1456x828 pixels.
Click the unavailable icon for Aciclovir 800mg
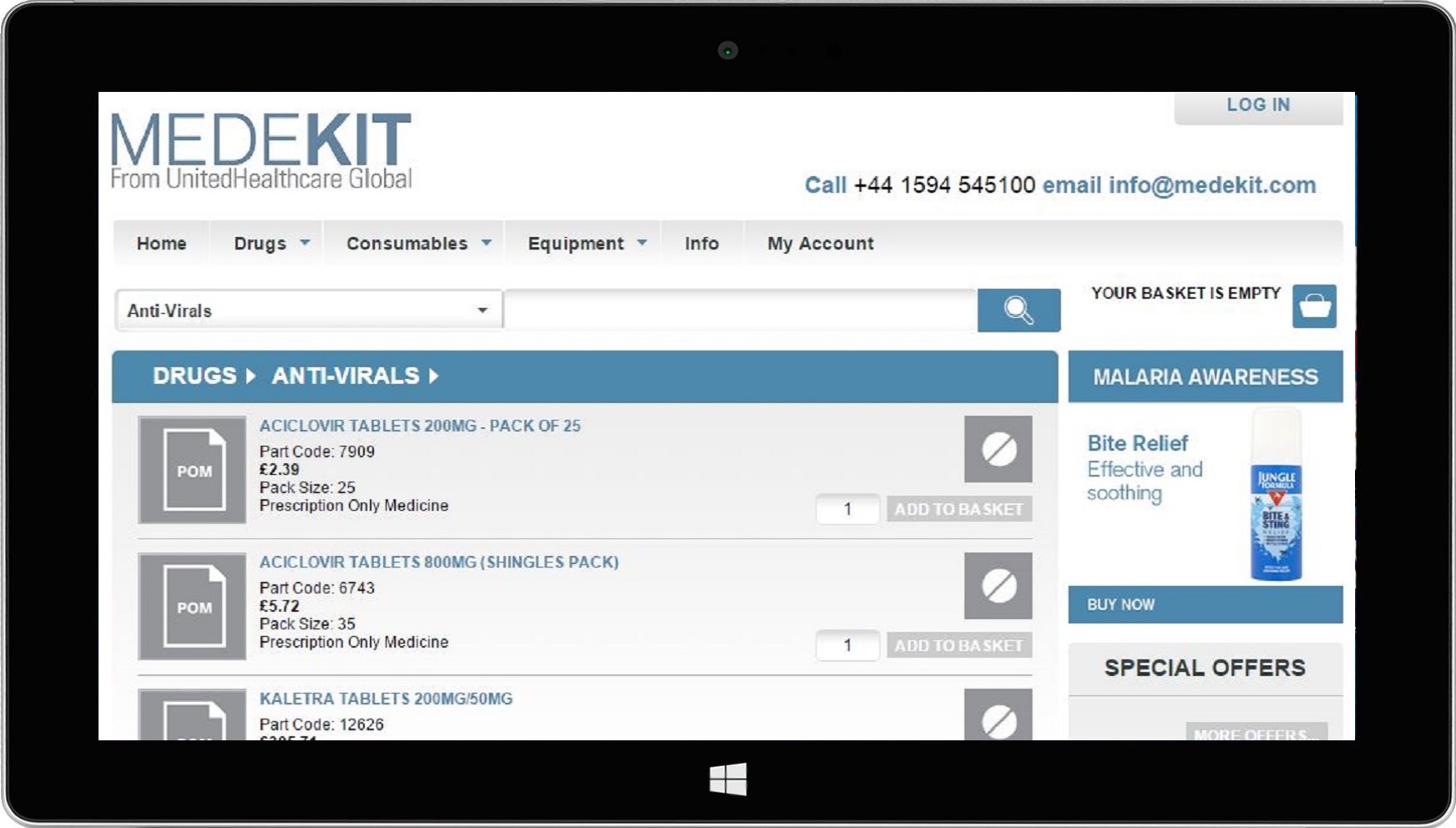[x=998, y=586]
